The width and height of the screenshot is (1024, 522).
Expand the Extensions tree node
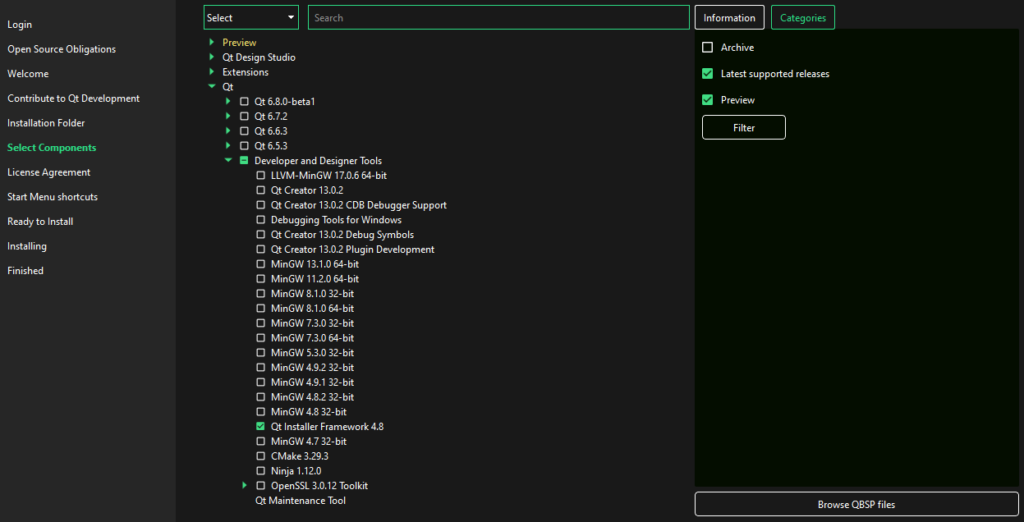[212, 72]
